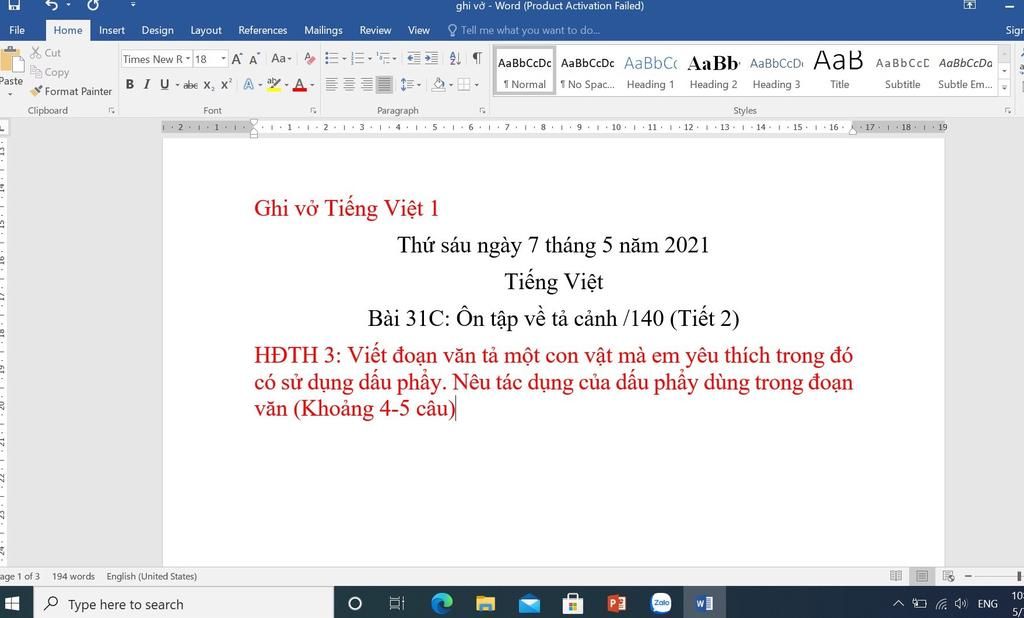Align text left
This screenshot has height=618, width=1024.
(332, 84)
